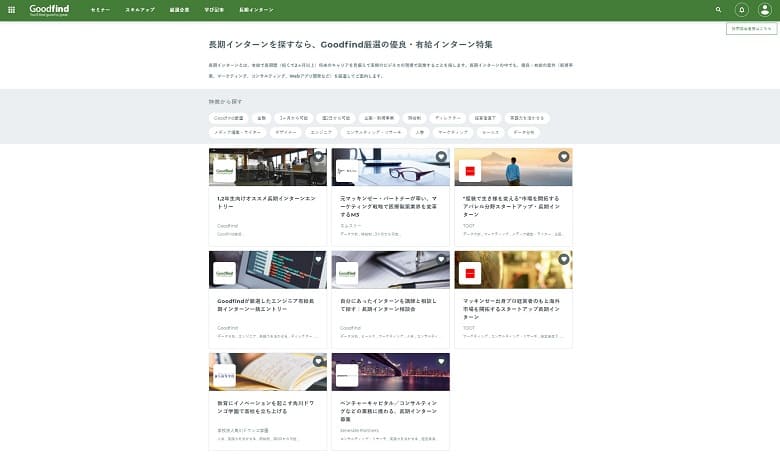
Task: Click red TOOT logo badge on mountain card
Action: [470, 171]
